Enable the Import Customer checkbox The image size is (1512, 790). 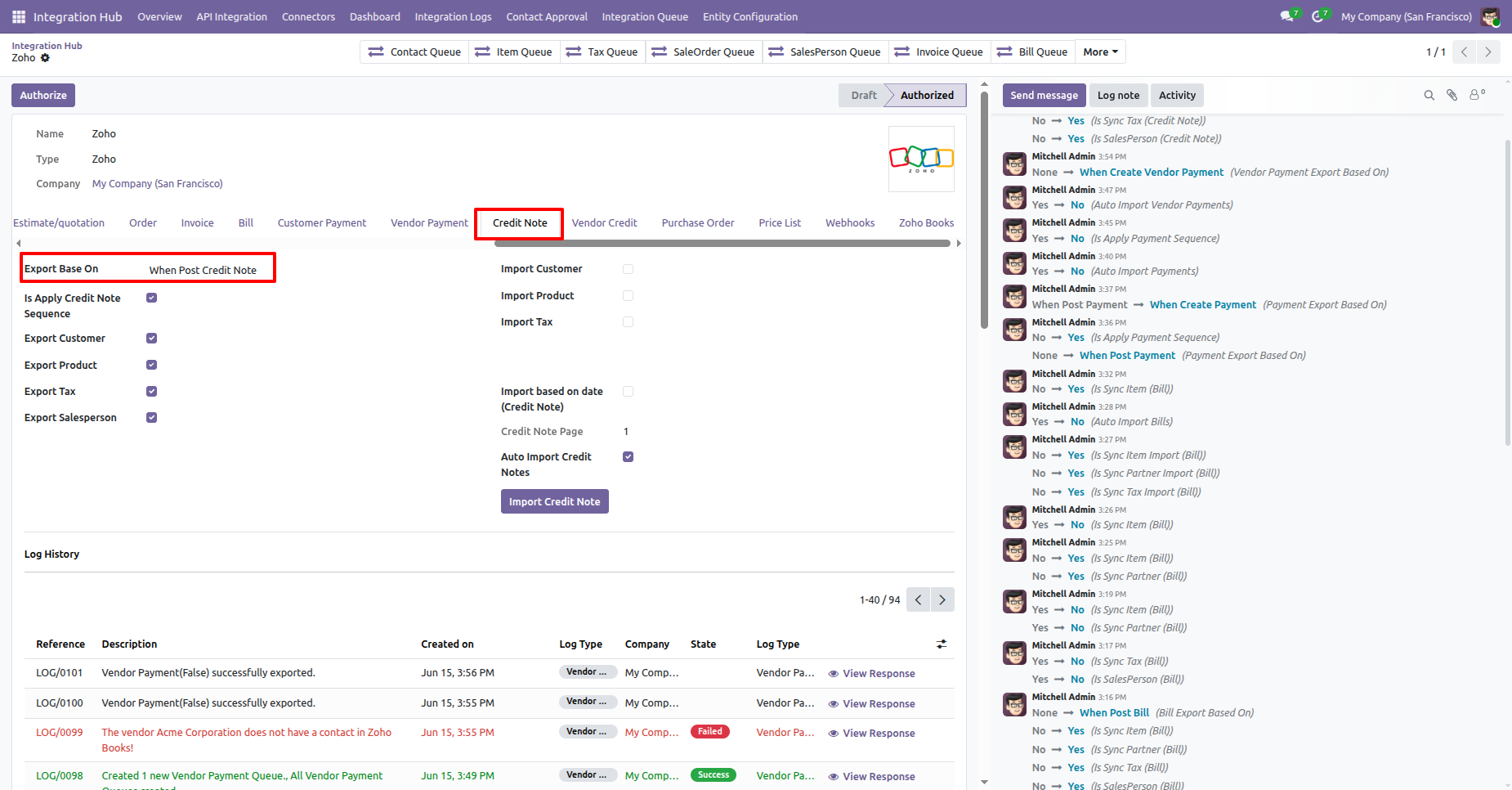click(628, 269)
